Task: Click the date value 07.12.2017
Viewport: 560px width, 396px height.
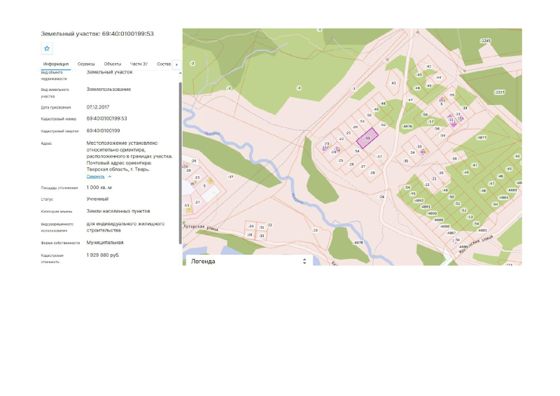Action: [98, 107]
